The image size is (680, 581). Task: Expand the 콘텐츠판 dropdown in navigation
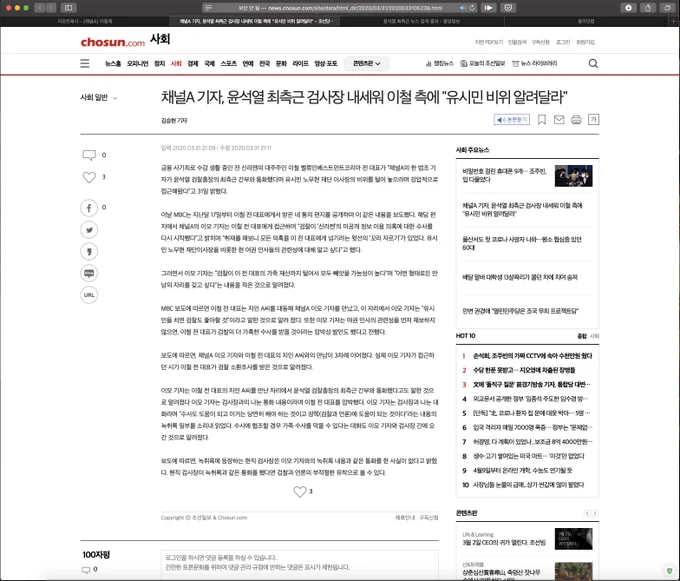(366, 64)
